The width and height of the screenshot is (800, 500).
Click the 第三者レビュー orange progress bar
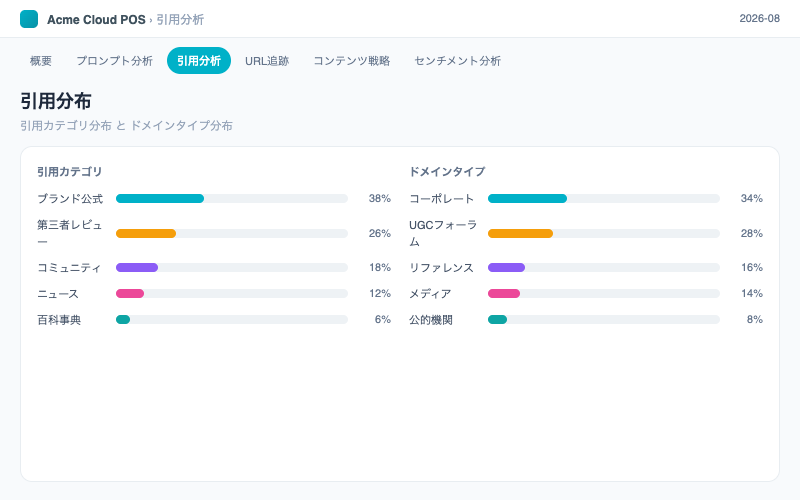click(232, 233)
